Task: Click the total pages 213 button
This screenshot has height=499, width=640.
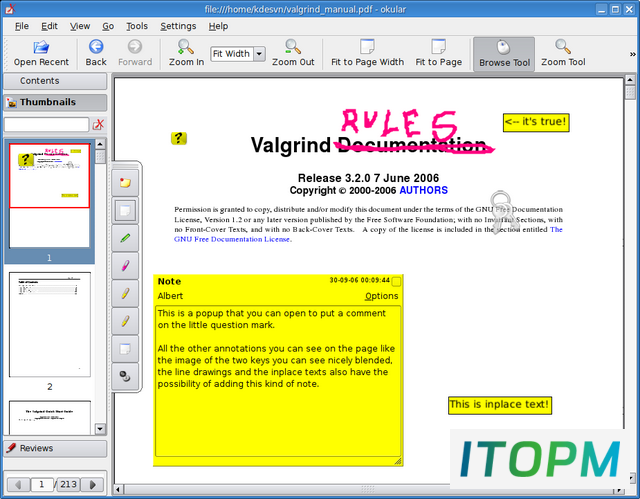Action: coord(68,484)
